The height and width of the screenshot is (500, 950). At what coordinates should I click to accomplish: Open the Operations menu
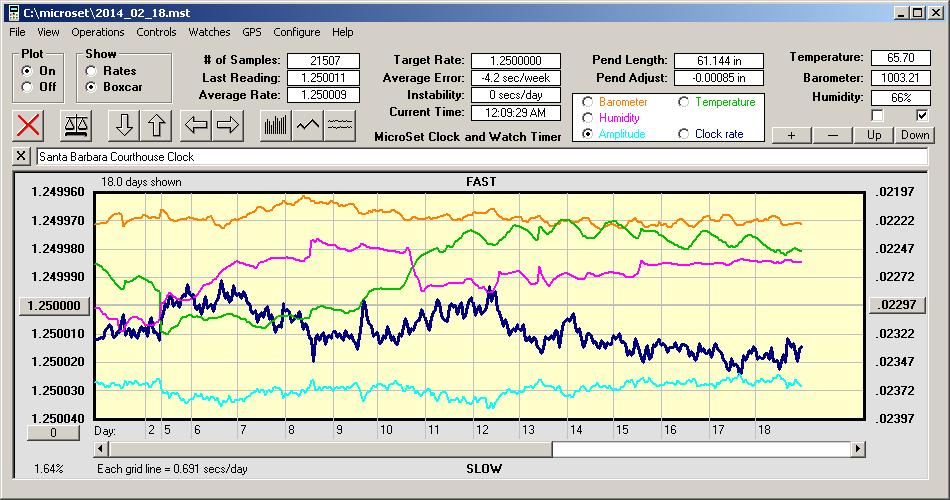[98, 32]
